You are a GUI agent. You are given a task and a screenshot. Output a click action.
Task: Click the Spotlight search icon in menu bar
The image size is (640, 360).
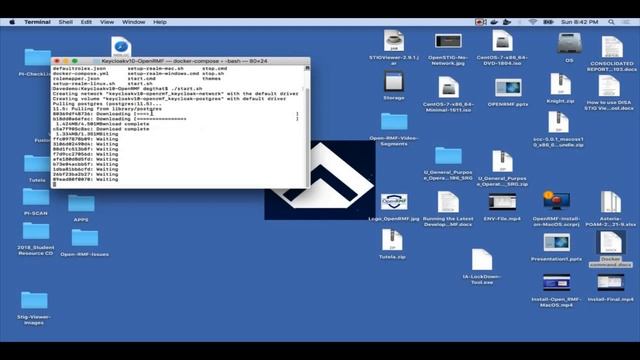coord(611,22)
